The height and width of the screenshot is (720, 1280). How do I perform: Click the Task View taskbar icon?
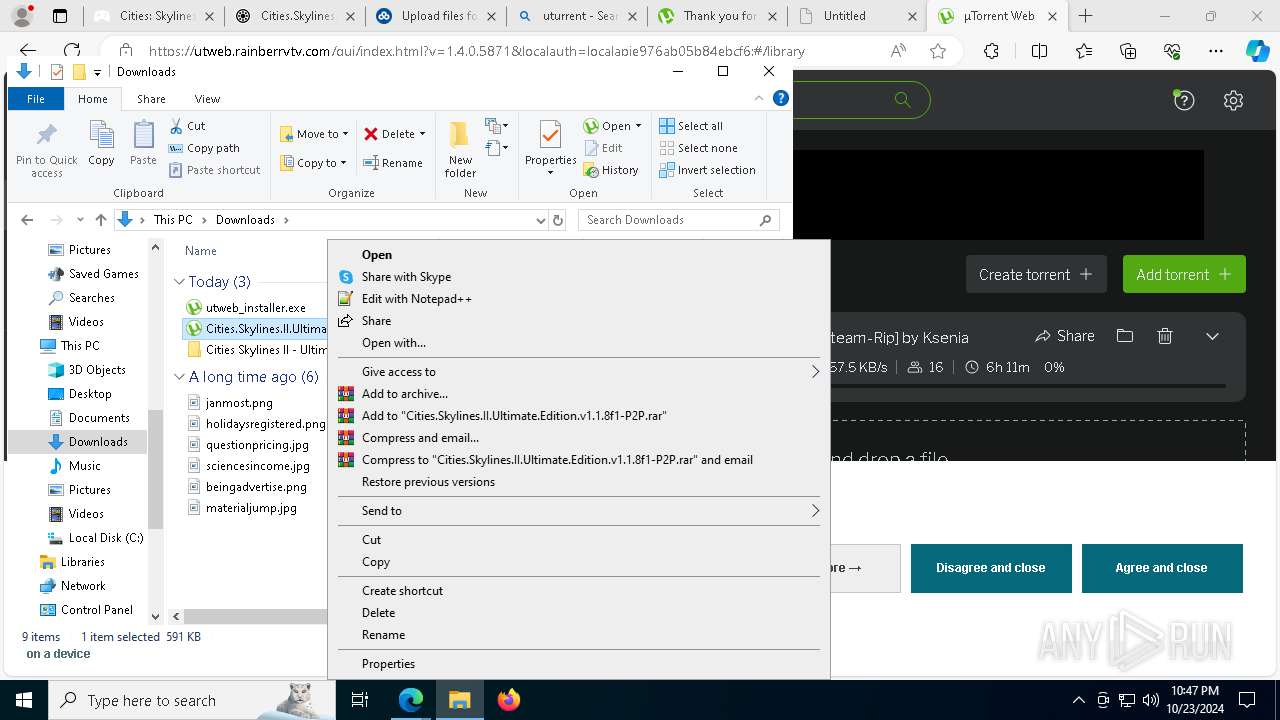tap(360, 700)
